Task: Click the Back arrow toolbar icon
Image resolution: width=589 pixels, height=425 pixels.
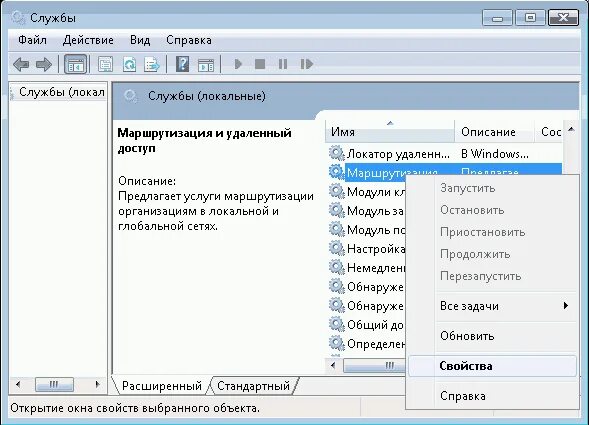Action: coord(21,64)
